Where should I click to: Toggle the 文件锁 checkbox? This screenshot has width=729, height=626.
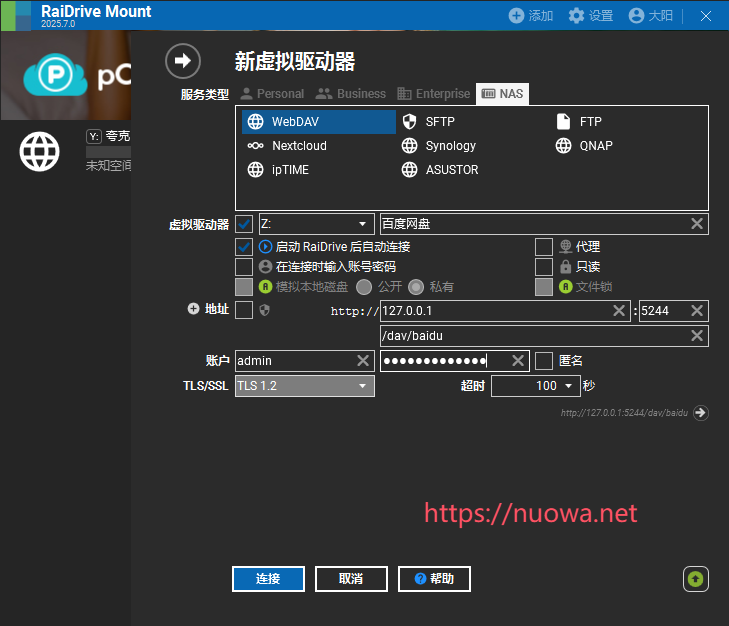pyautogui.click(x=544, y=287)
